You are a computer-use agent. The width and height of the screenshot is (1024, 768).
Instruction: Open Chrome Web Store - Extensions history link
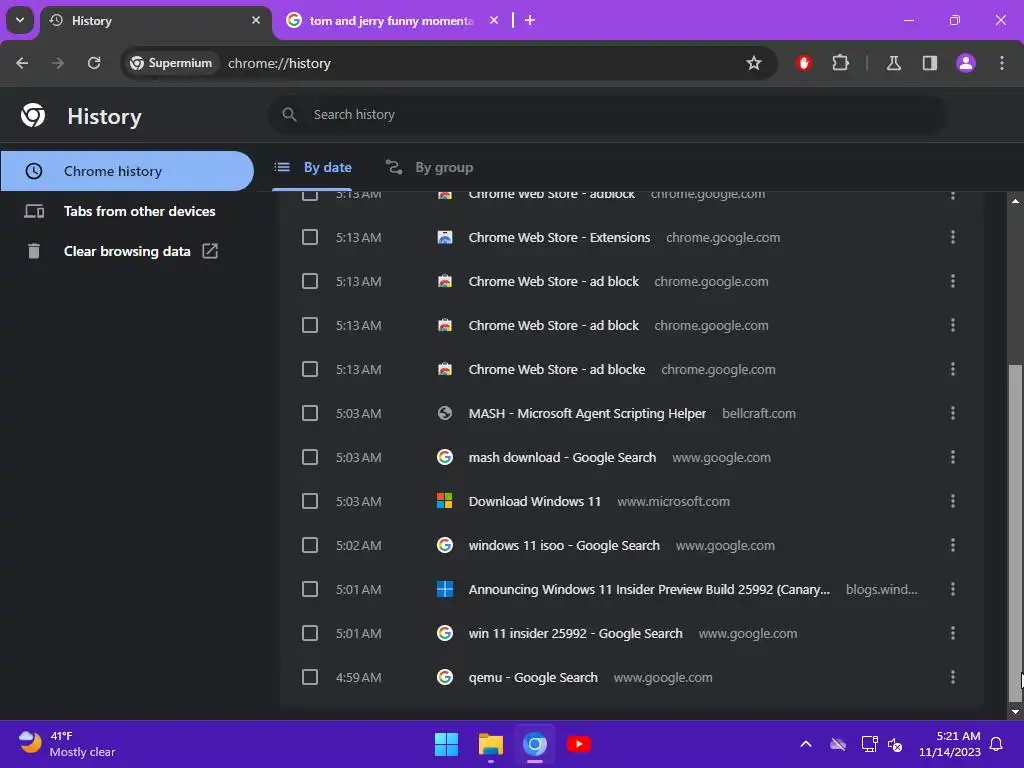(x=559, y=238)
